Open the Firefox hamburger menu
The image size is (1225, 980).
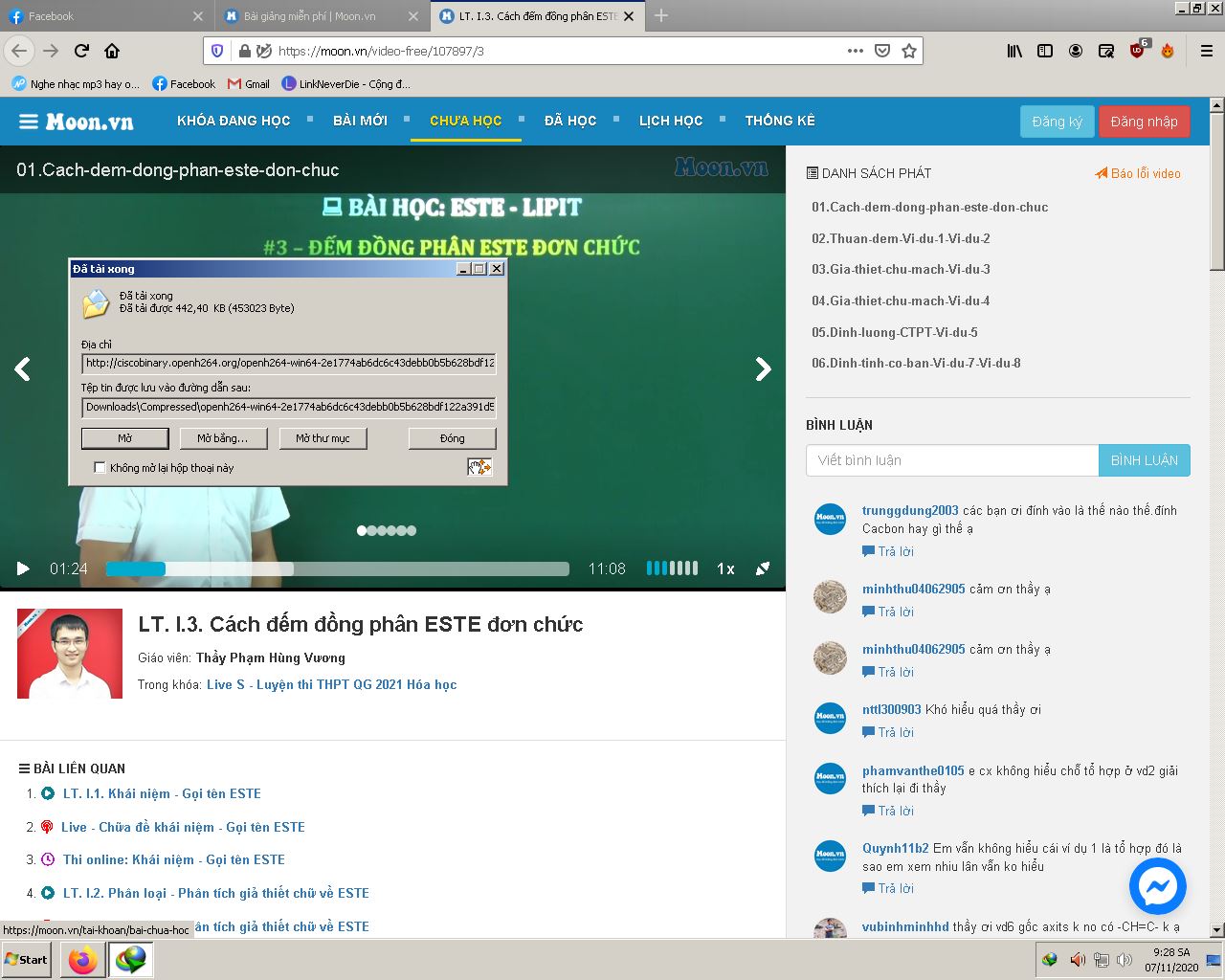tap(1205, 51)
